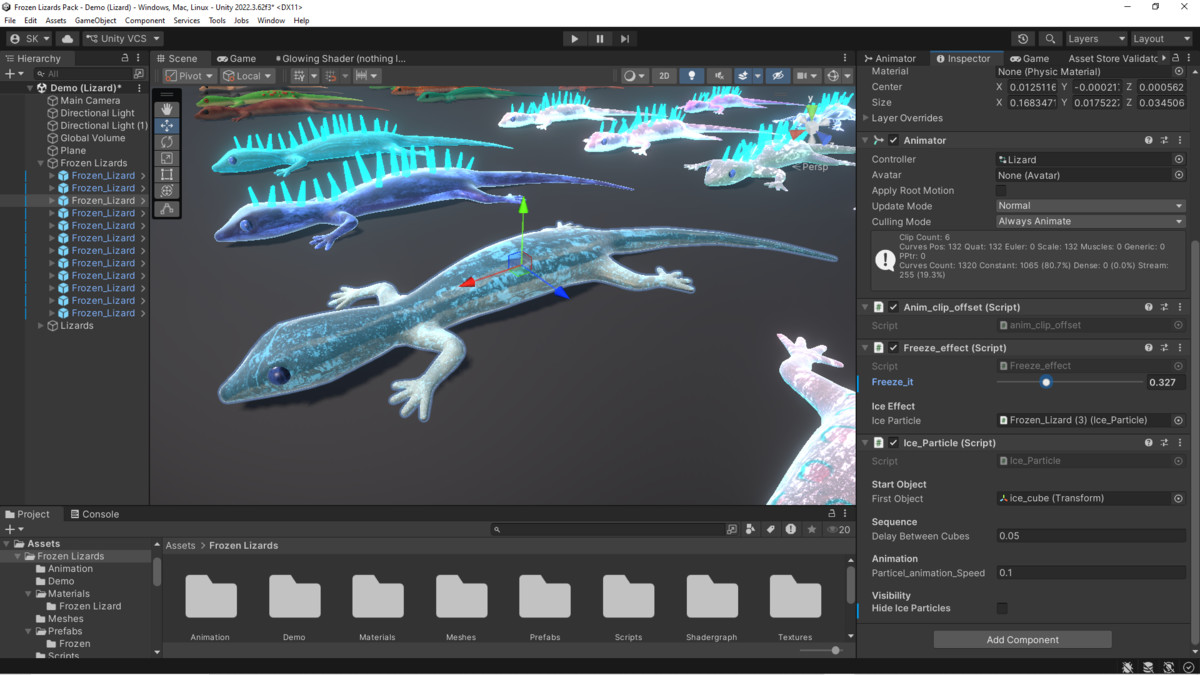This screenshot has width=1200, height=675.
Task: Click the Pause button
Action: point(600,39)
